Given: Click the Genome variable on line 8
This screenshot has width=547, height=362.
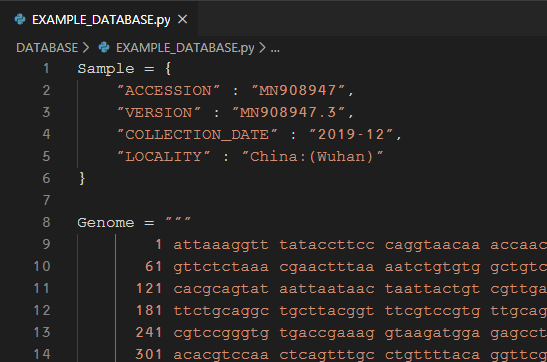Looking at the screenshot, I should pos(106,223).
